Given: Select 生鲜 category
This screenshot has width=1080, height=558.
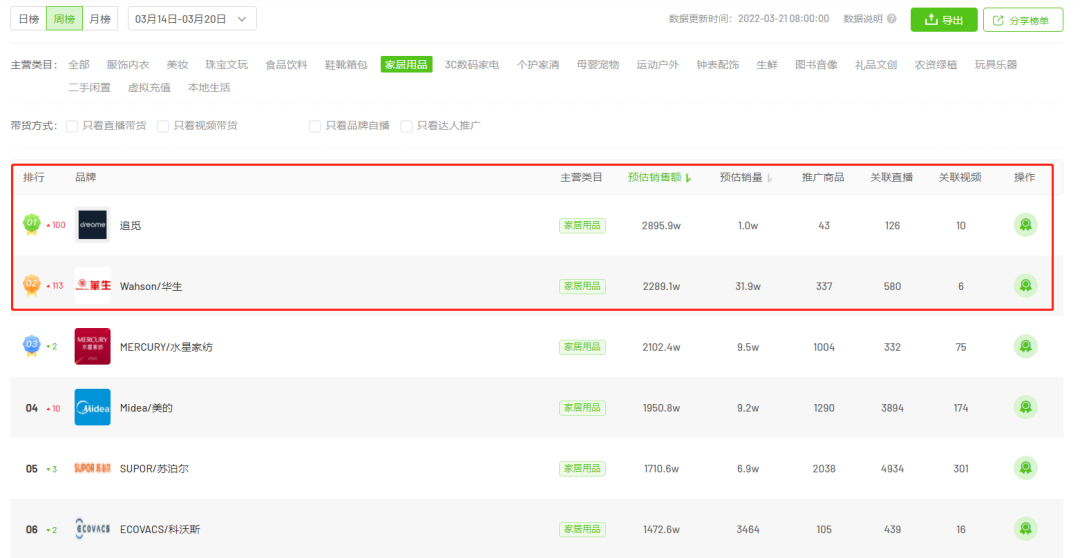Looking at the screenshot, I should pos(767,65).
